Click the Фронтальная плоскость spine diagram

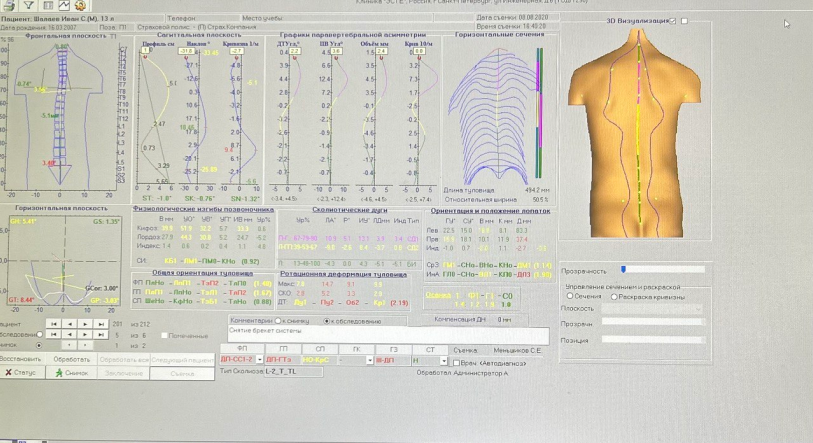[62, 115]
